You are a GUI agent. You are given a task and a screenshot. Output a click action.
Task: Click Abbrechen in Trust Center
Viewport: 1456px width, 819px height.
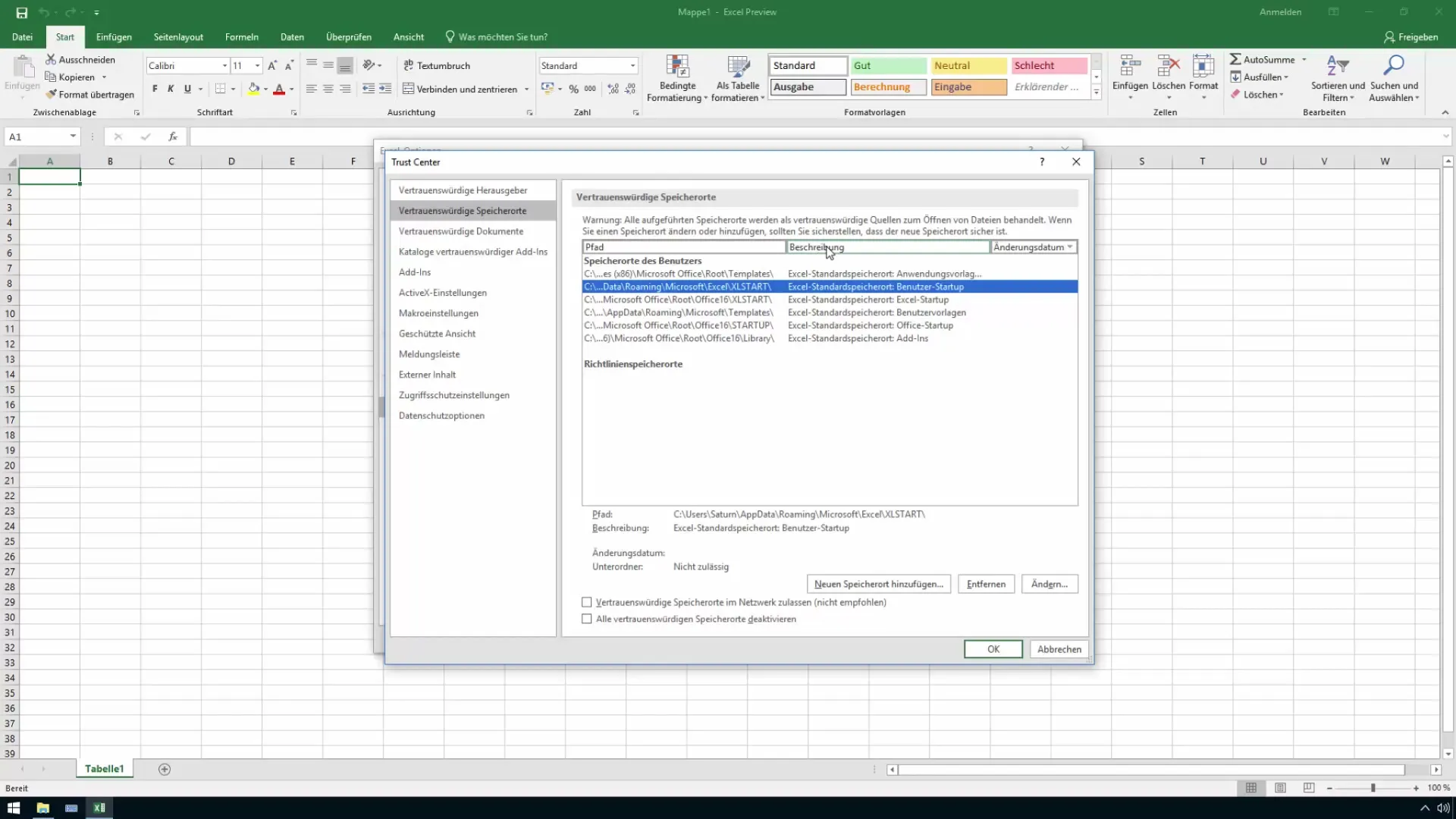coord(1059,649)
